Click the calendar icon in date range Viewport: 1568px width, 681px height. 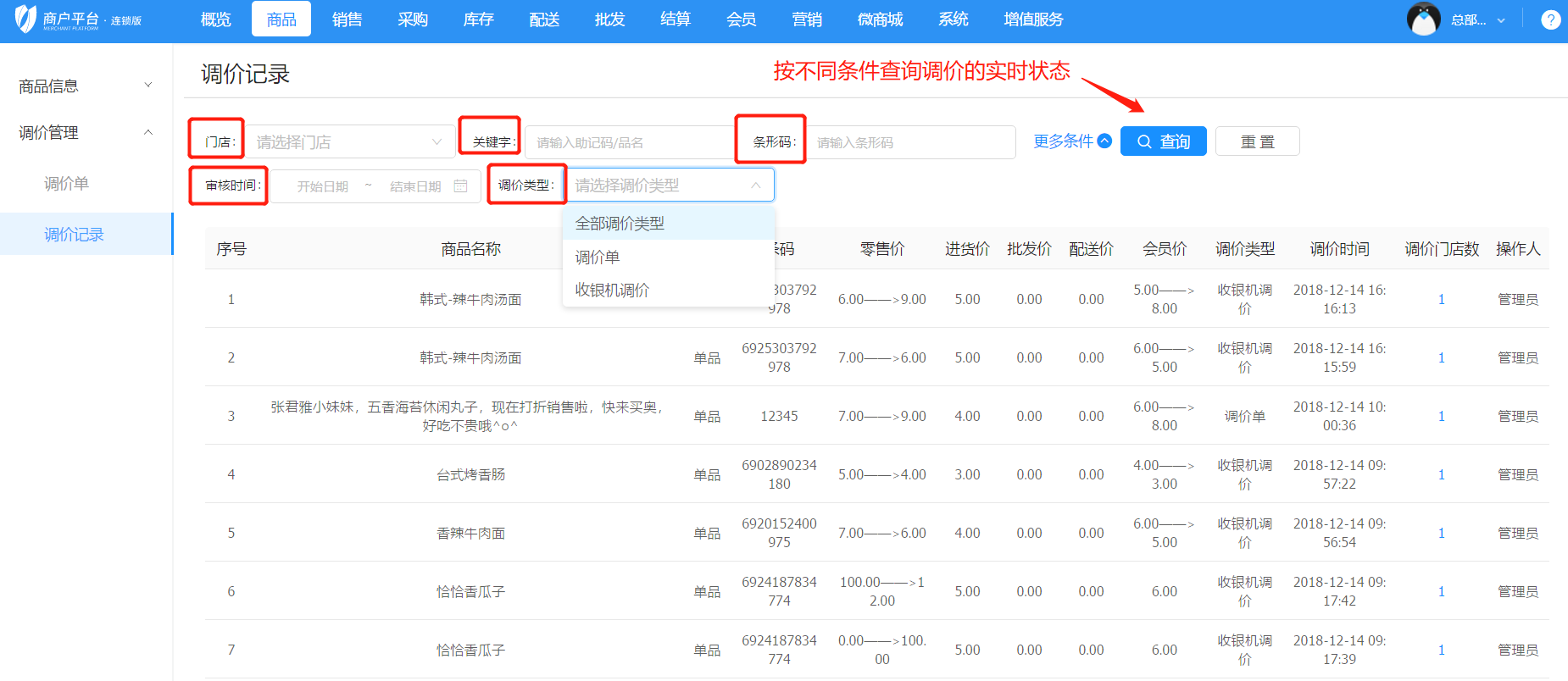[460, 185]
